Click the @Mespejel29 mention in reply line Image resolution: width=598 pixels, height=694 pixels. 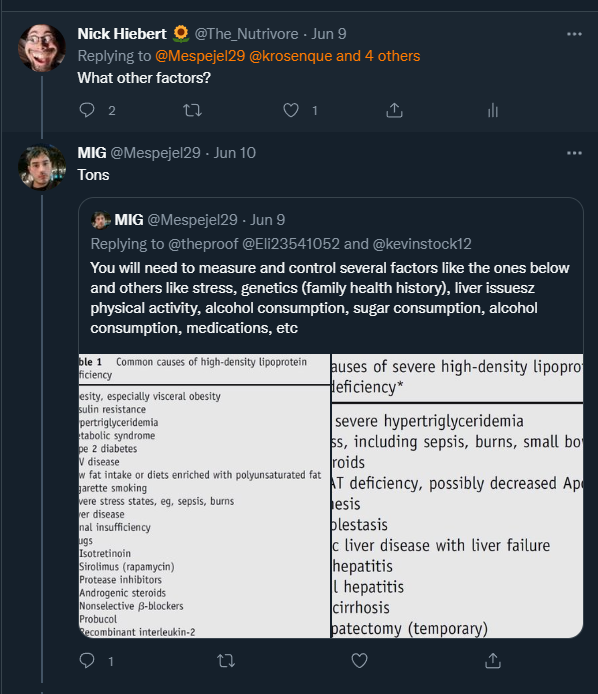pos(200,56)
